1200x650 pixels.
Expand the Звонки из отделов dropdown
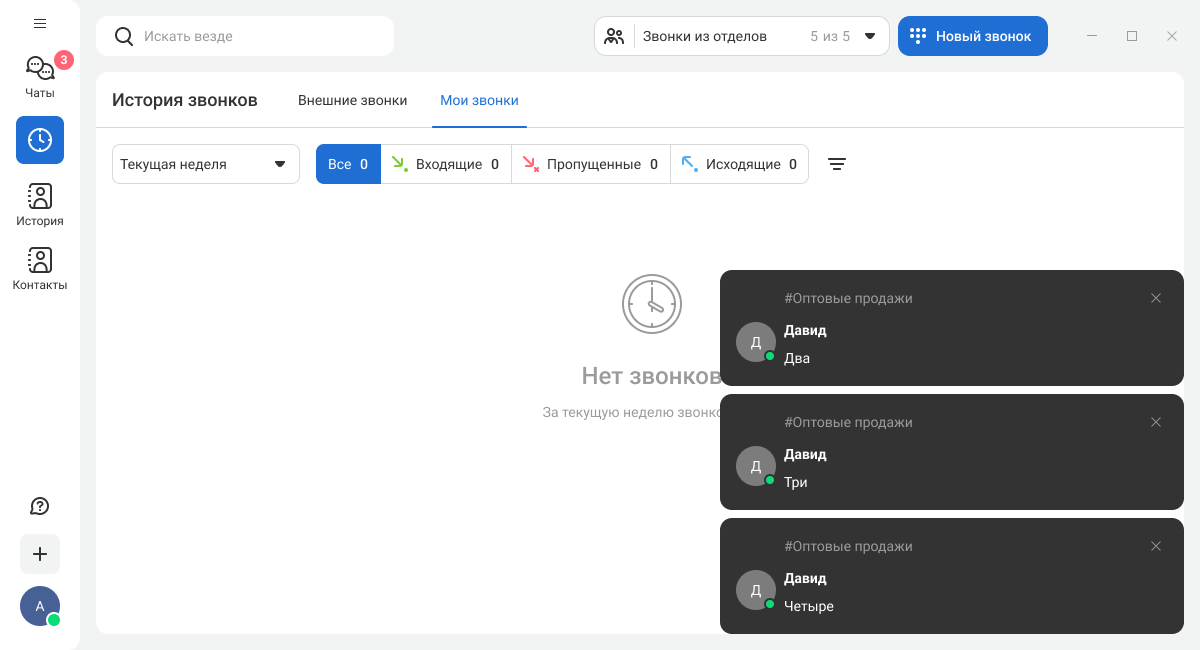(742, 36)
